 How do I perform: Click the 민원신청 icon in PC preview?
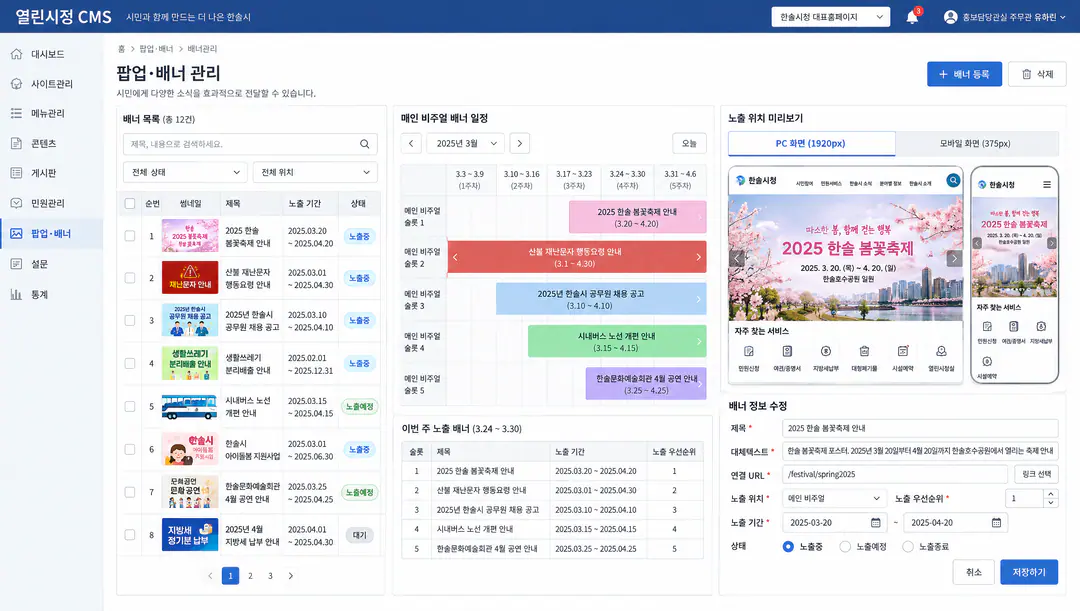(x=749, y=351)
